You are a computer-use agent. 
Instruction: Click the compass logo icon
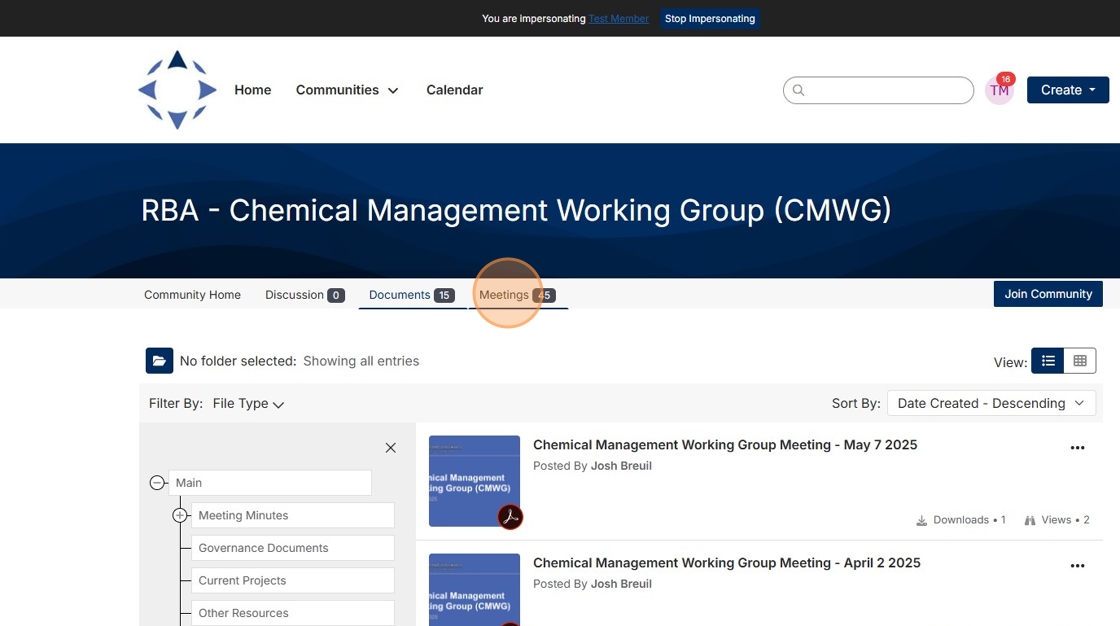[x=177, y=89]
